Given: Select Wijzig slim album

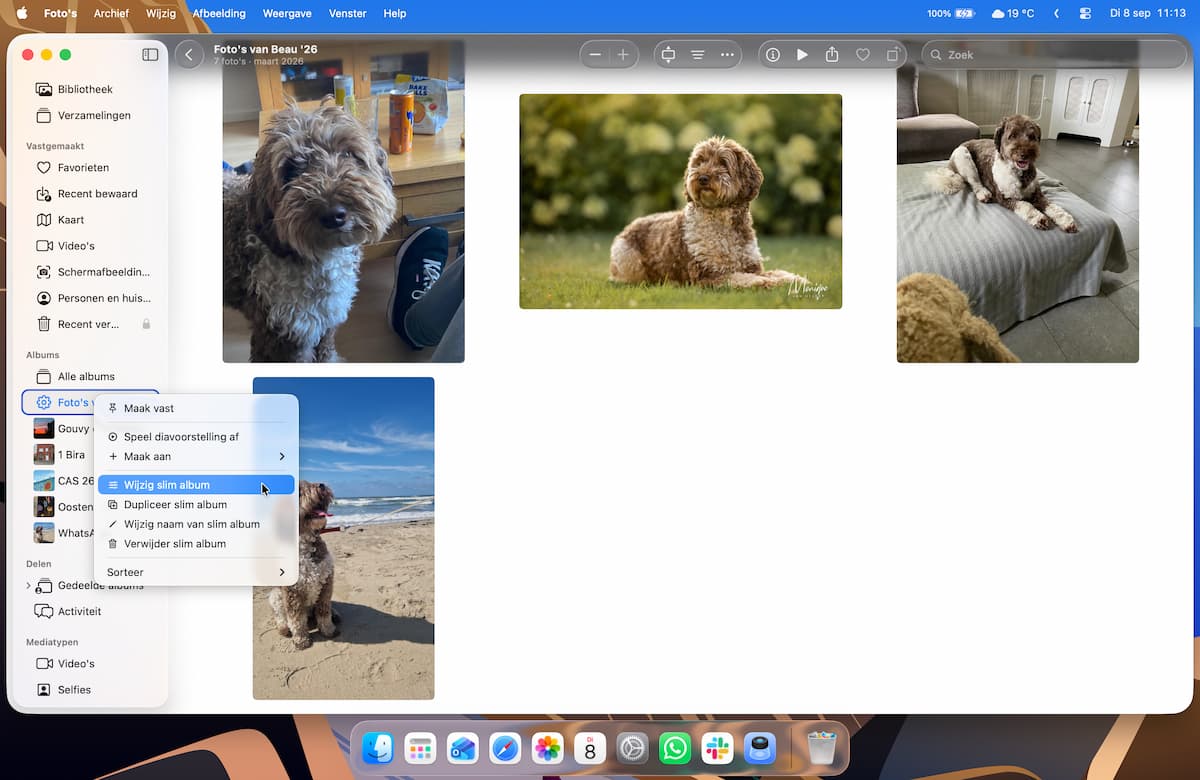Looking at the screenshot, I should click(x=196, y=485).
